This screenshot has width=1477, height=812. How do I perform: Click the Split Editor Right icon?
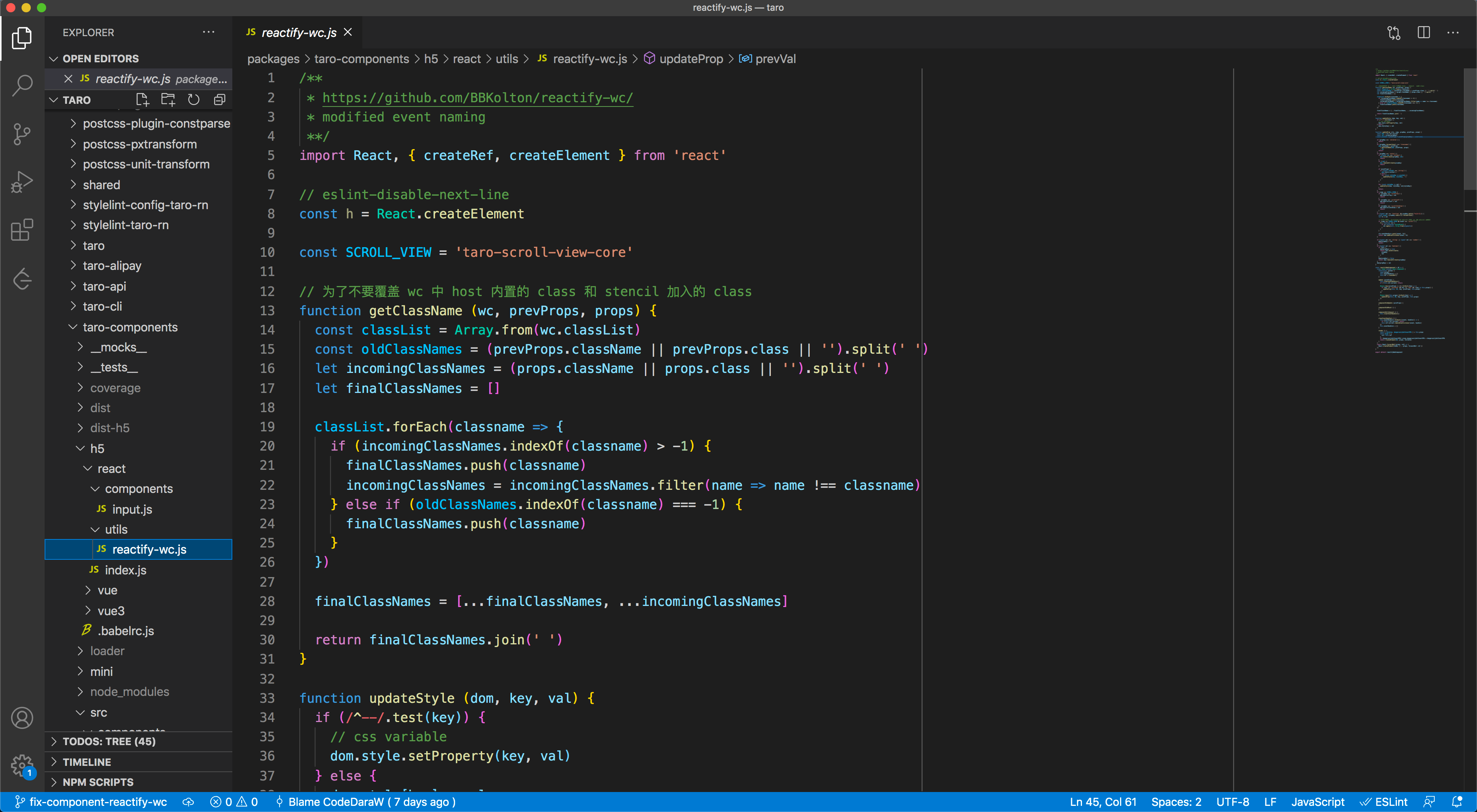[x=1423, y=33]
